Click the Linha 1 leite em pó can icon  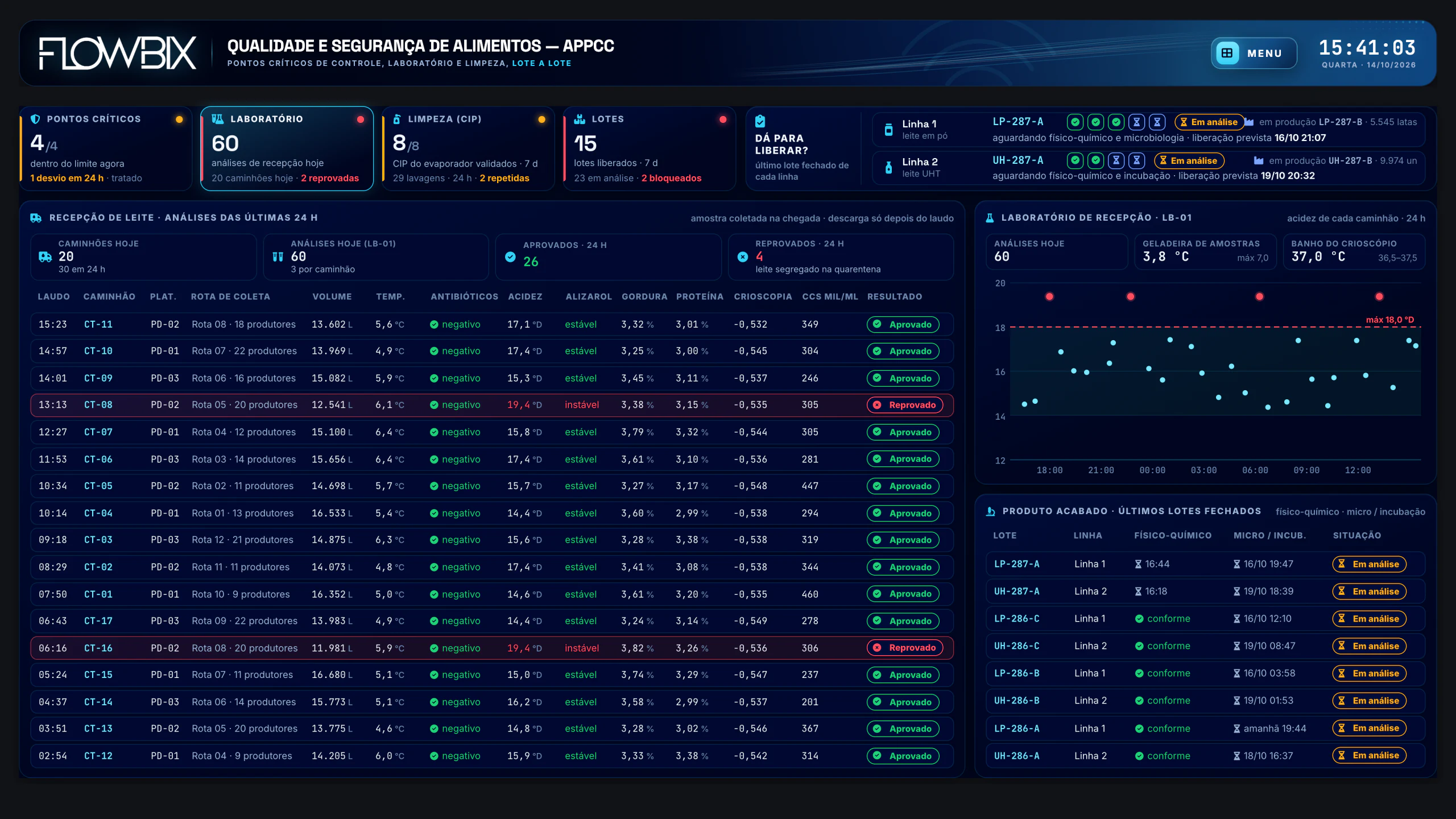pos(888,130)
